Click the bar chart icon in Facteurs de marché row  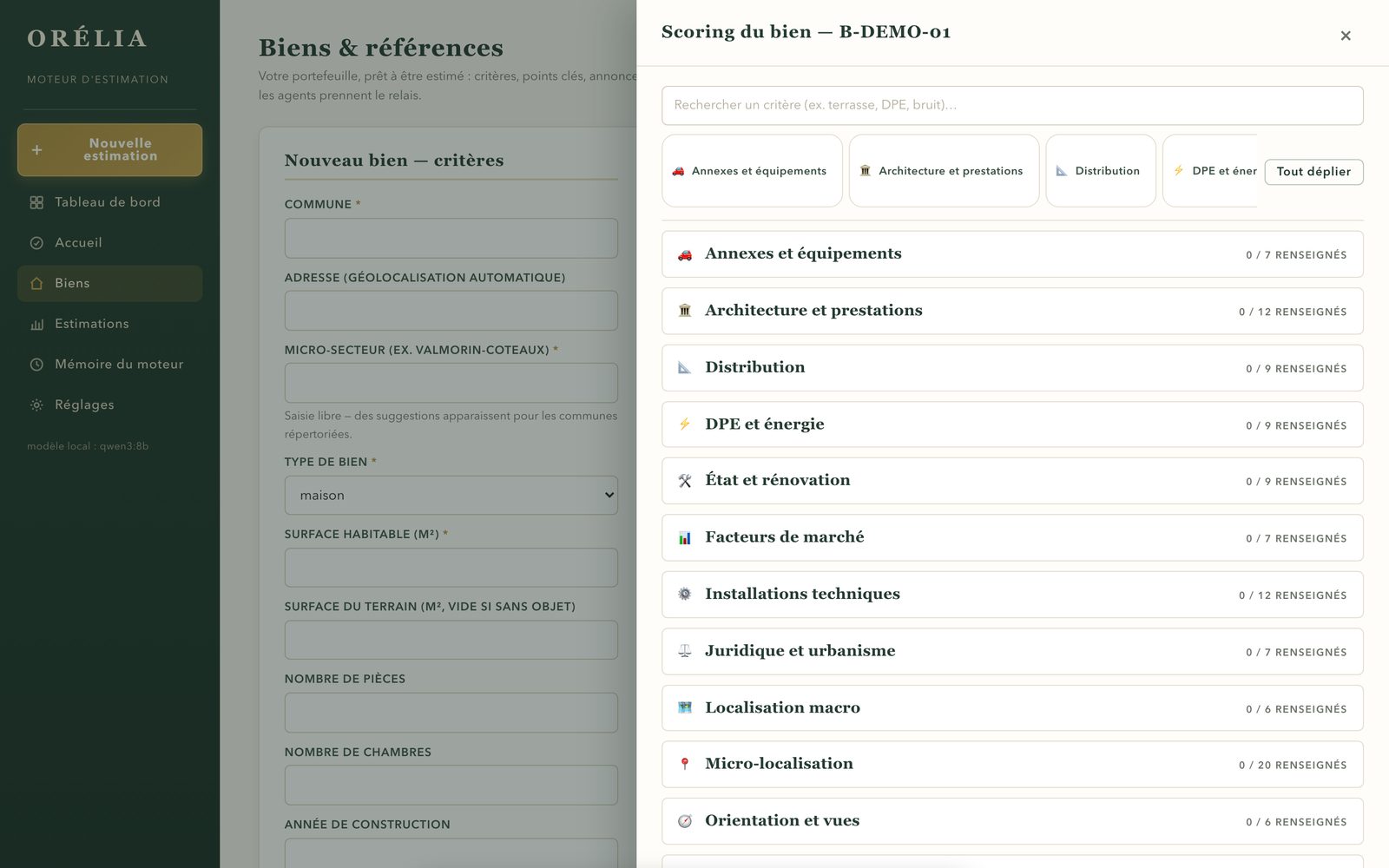tap(685, 538)
